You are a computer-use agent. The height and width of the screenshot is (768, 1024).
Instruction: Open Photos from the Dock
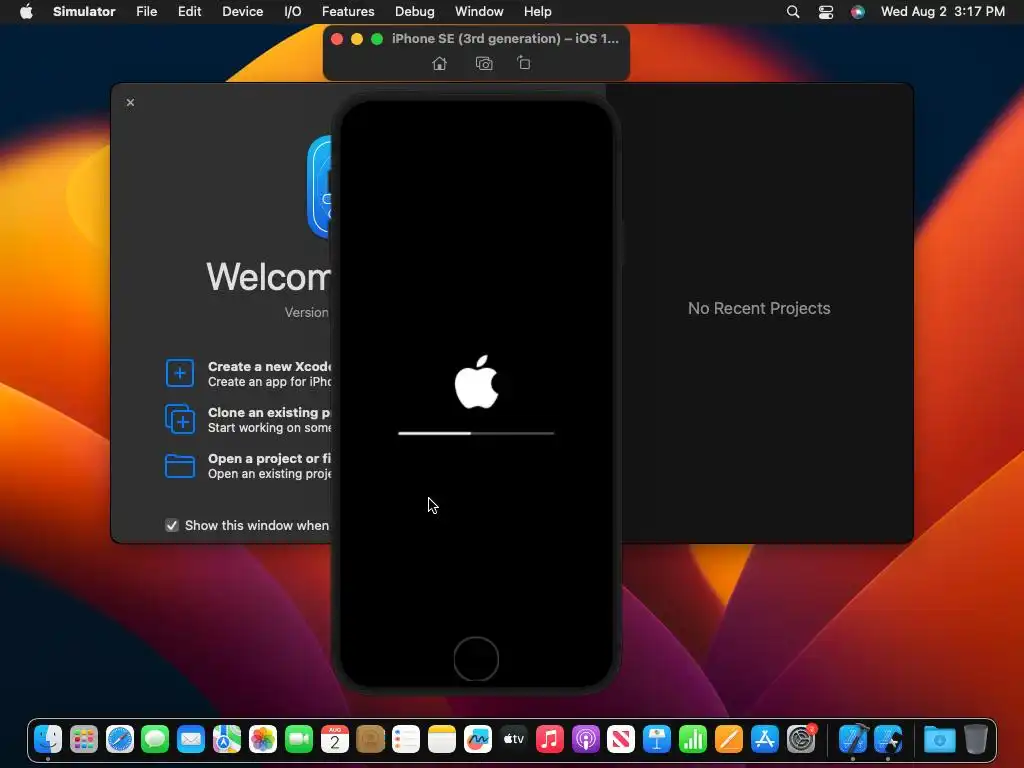pos(263,739)
